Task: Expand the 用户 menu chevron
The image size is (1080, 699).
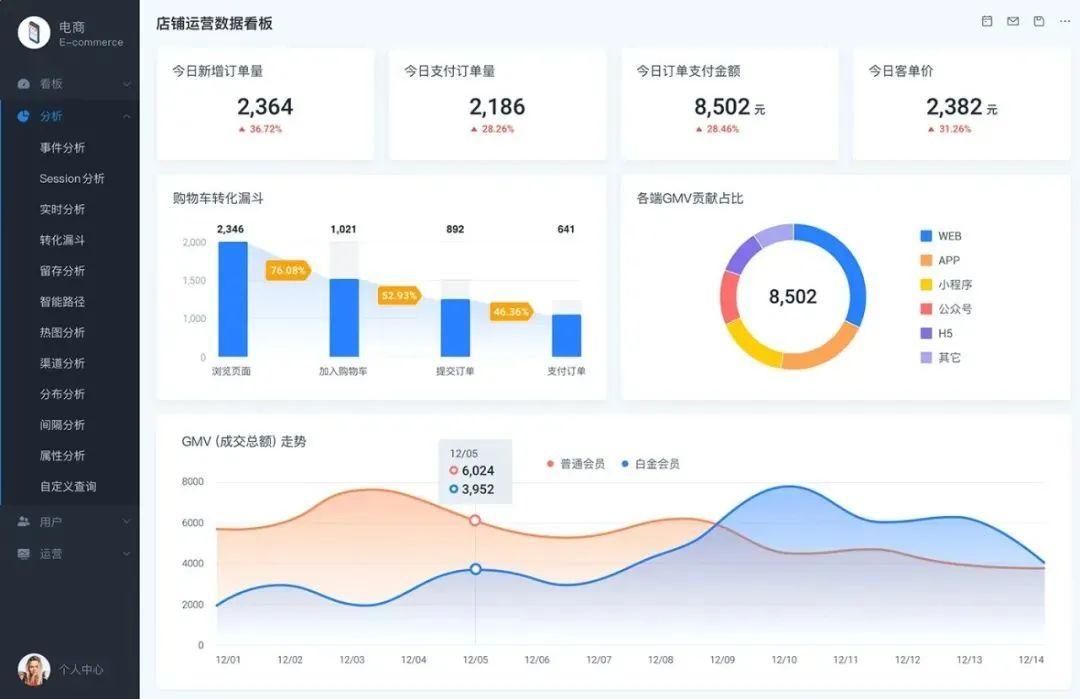Action: point(127,521)
